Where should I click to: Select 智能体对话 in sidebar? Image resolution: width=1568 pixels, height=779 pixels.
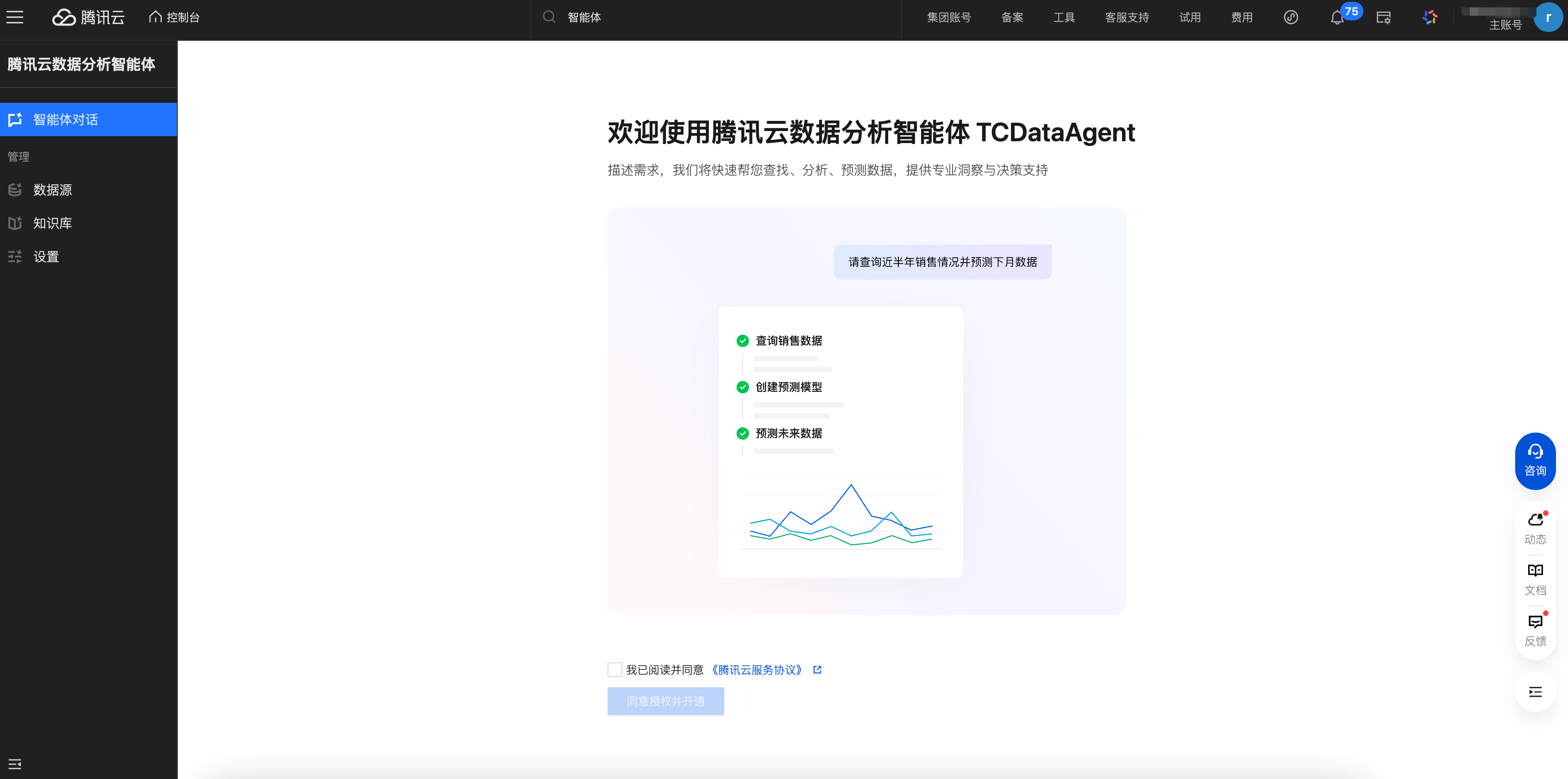click(88, 119)
